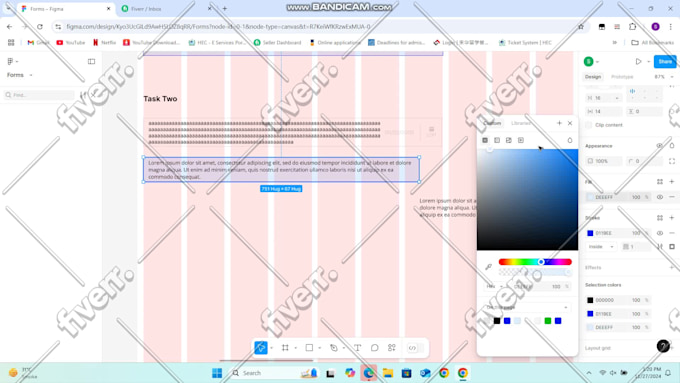Toggle DEEEFF fill visibility eye

pyautogui.click(x=660, y=197)
